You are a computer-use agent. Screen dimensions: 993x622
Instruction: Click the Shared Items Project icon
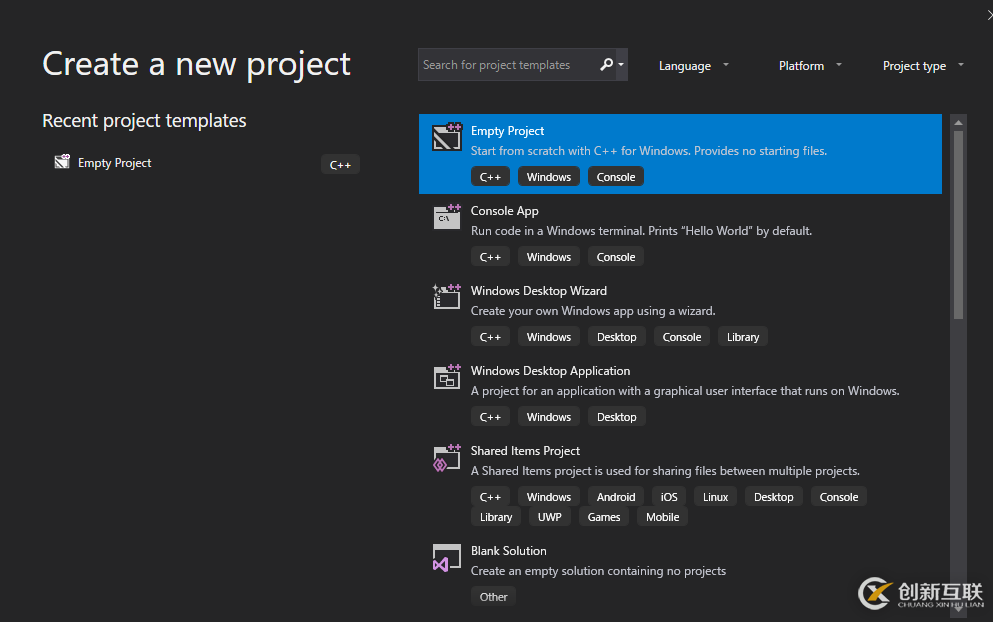tap(446, 457)
